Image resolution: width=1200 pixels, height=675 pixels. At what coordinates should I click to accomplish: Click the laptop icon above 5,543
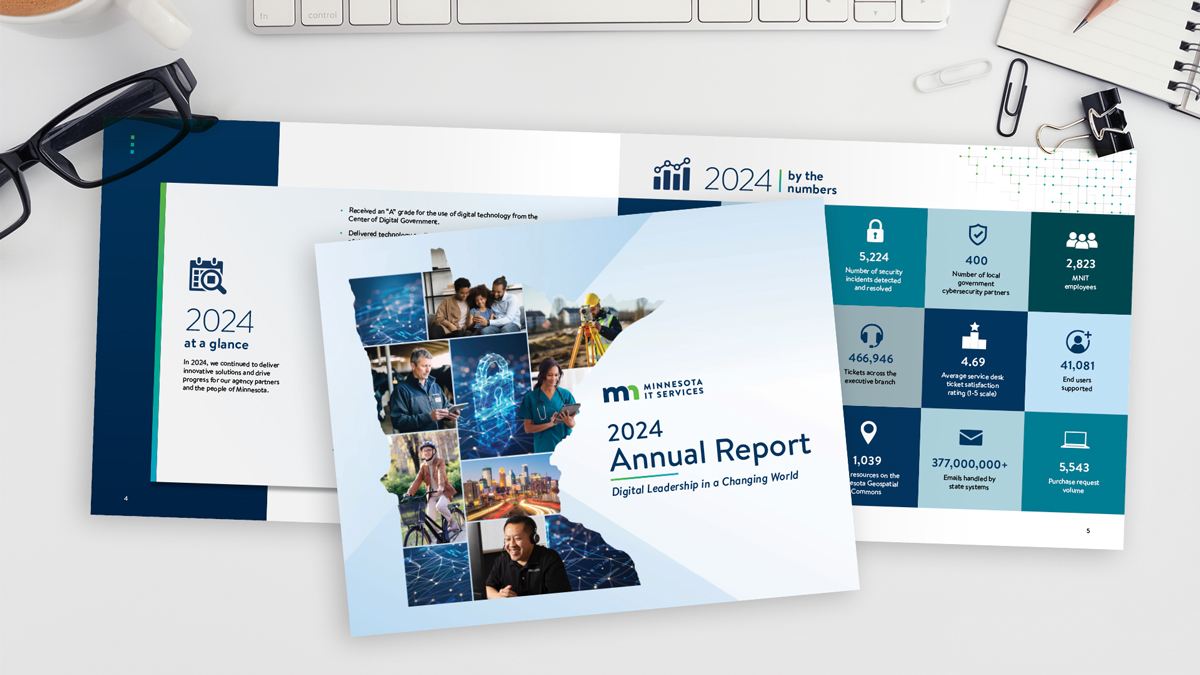1074,440
